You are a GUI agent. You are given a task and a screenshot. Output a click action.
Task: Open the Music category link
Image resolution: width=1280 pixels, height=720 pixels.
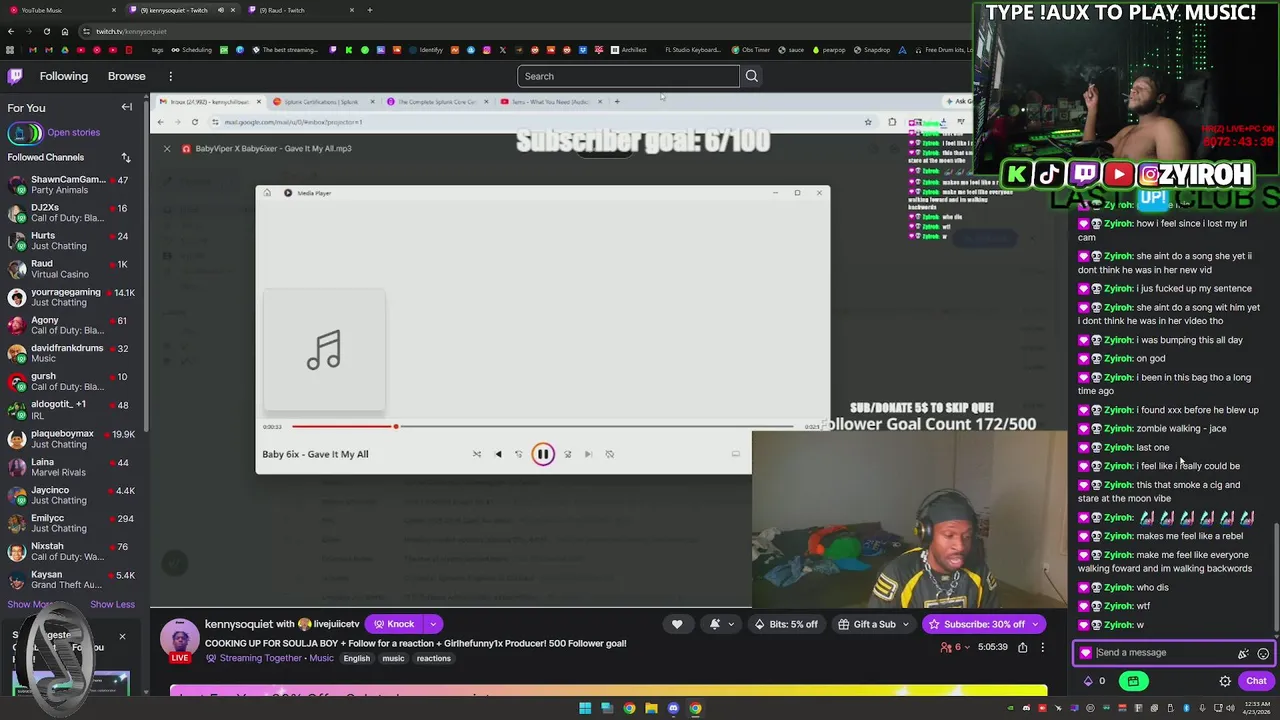pos(321,658)
